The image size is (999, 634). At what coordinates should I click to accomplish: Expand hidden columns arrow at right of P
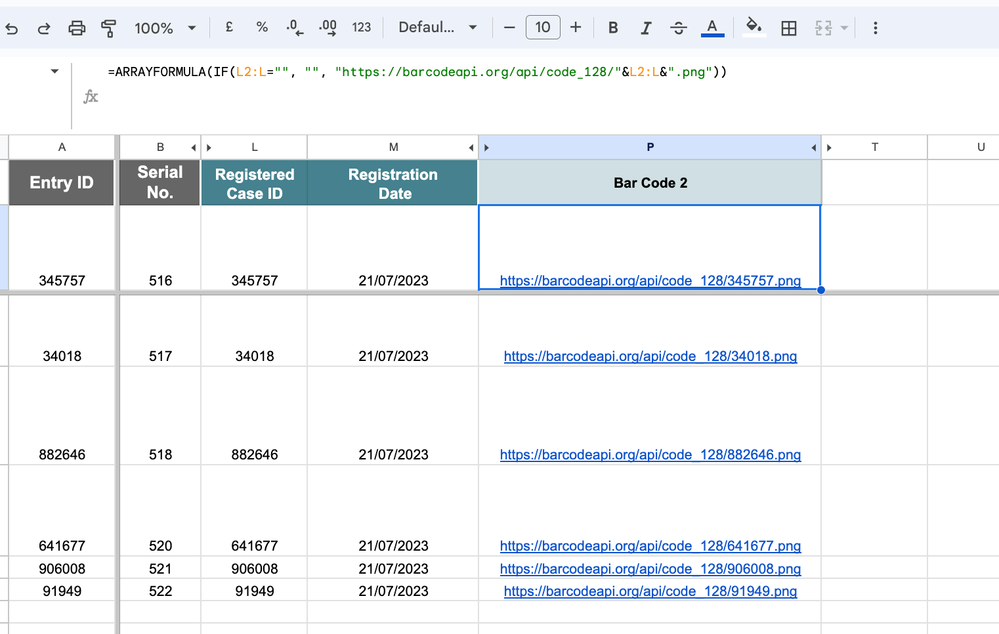point(814,148)
